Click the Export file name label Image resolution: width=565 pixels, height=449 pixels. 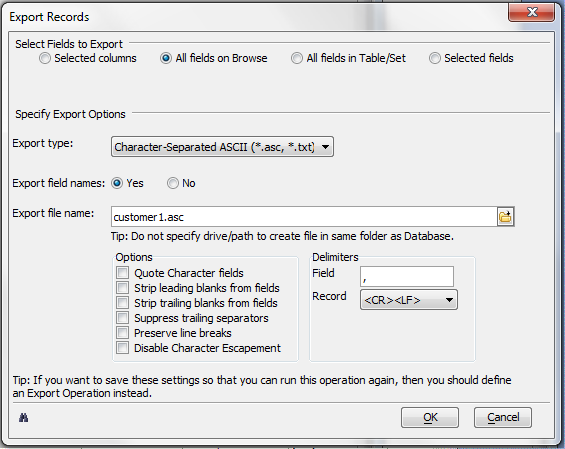(53, 213)
